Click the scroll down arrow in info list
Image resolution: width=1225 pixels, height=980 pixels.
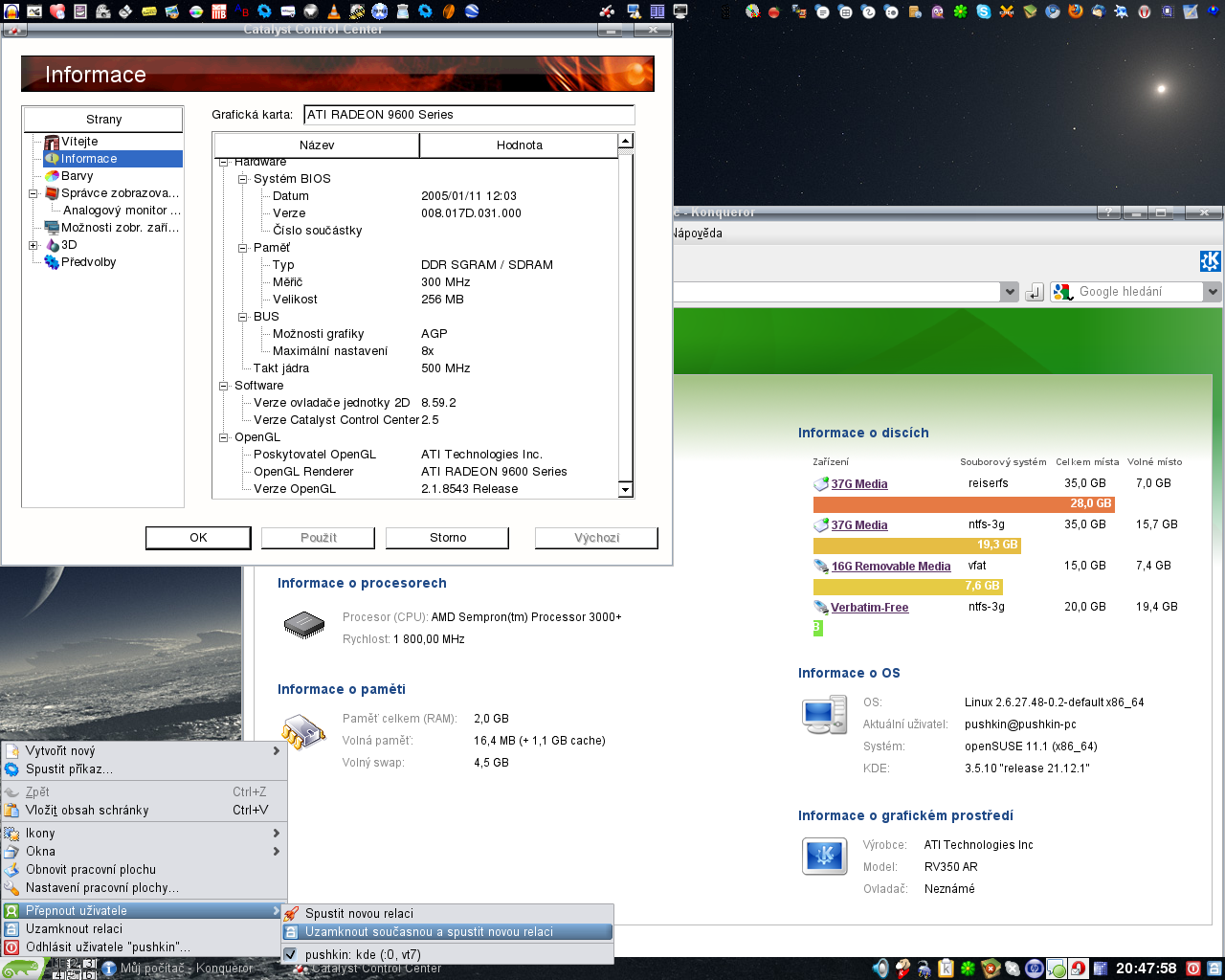pyautogui.click(x=626, y=490)
